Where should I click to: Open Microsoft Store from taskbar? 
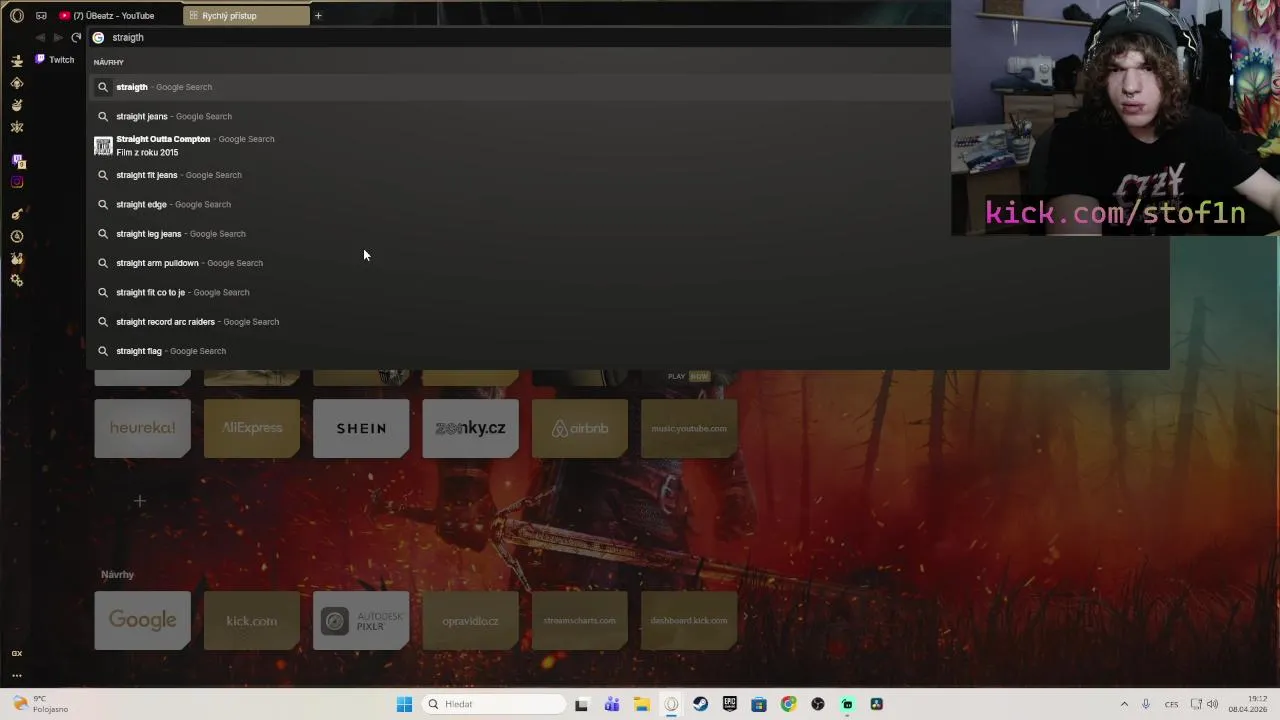(x=759, y=704)
